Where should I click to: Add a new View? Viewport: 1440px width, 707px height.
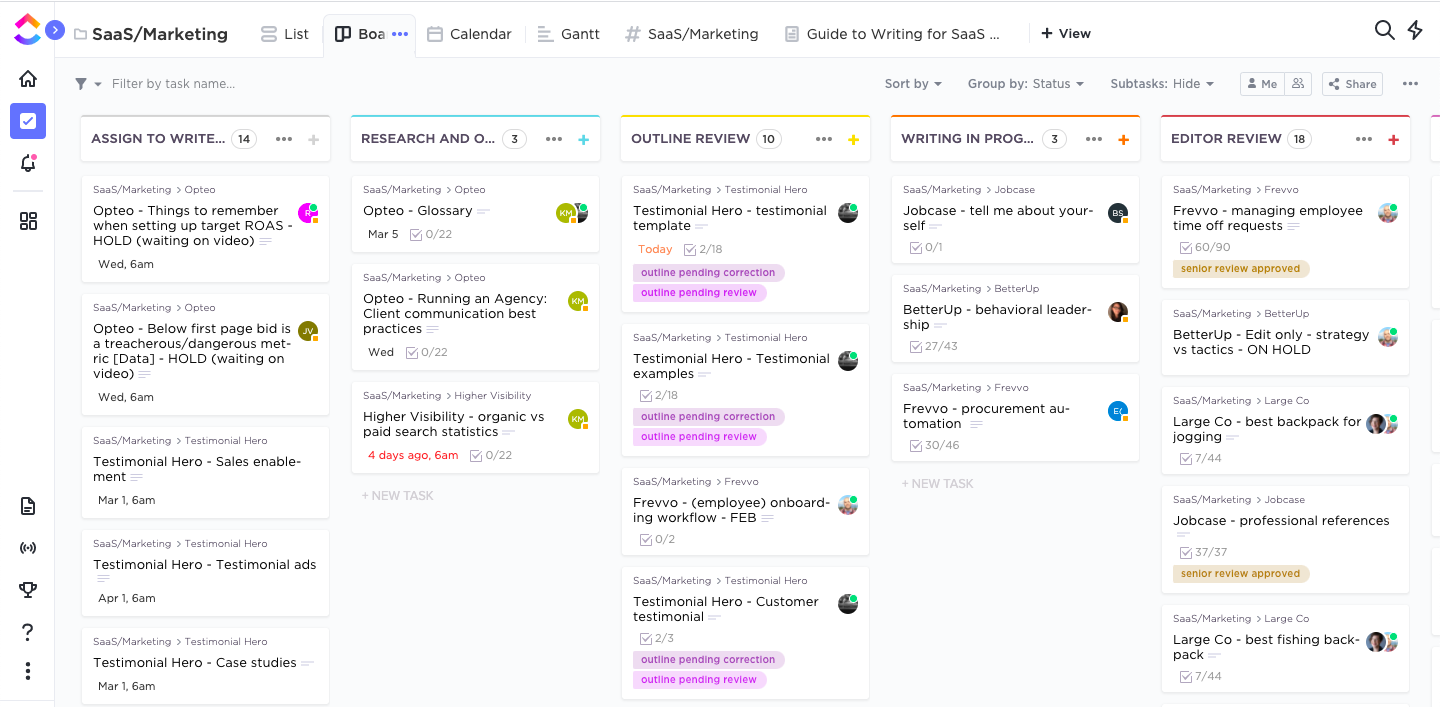(1066, 33)
